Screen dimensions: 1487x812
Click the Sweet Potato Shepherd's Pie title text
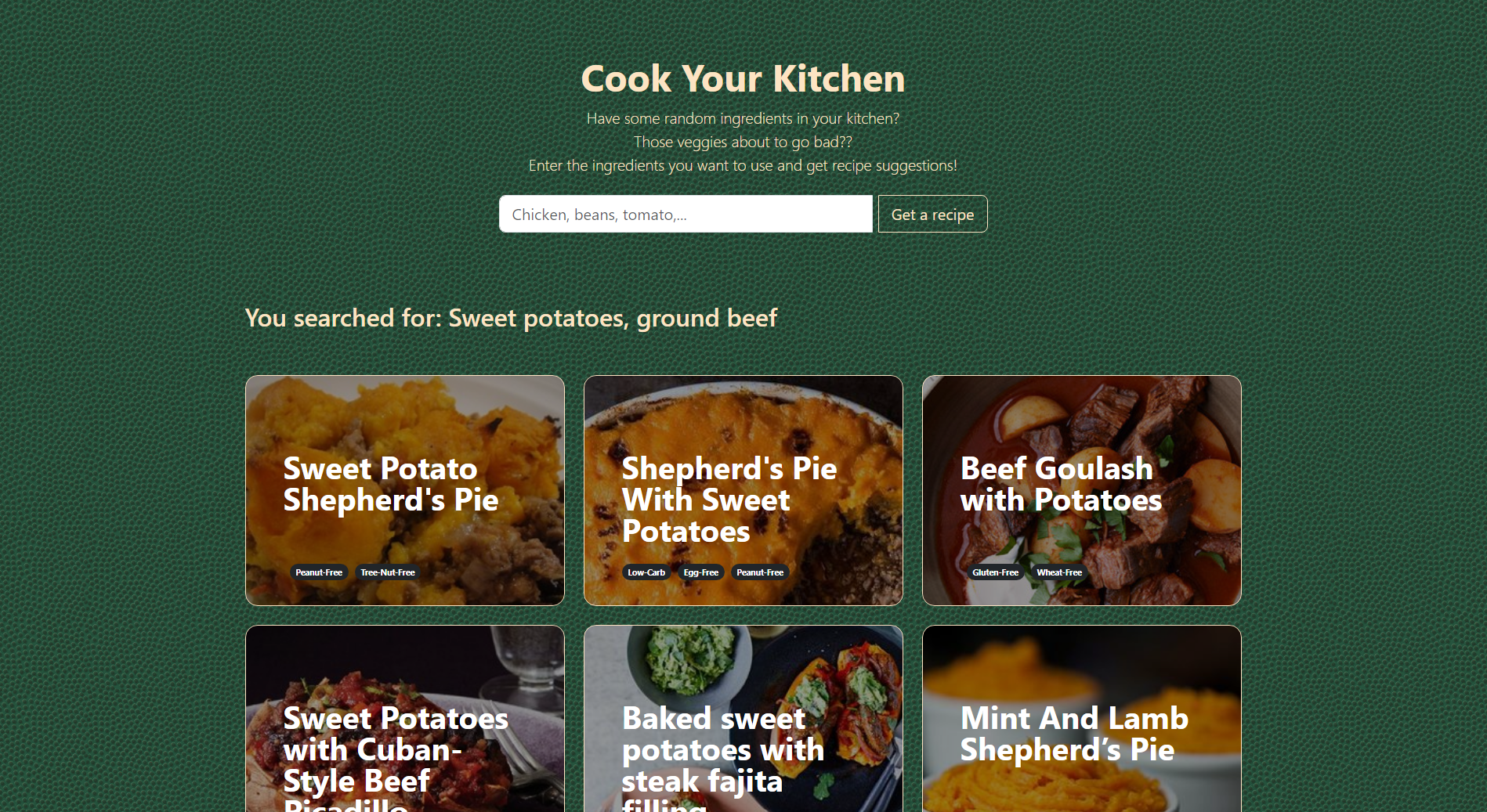[x=391, y=485]
